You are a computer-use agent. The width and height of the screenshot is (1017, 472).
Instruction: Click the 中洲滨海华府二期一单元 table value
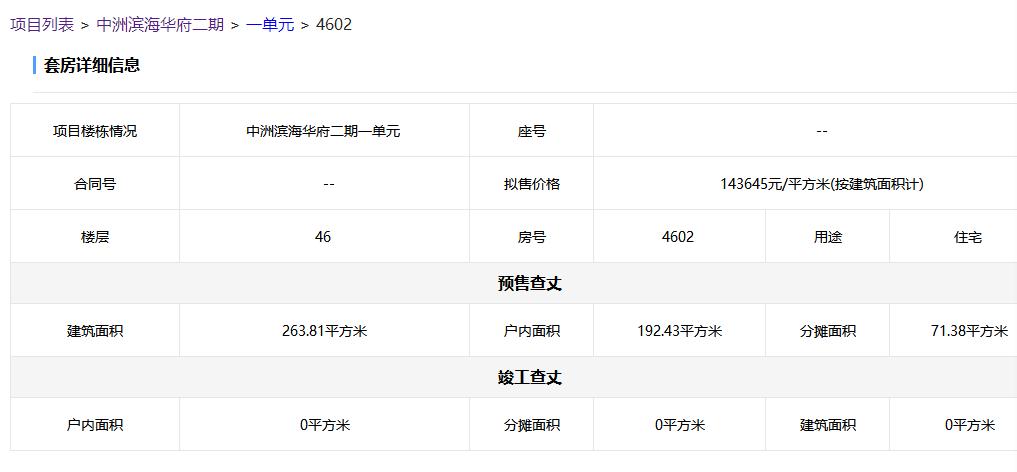click(323, 131)
